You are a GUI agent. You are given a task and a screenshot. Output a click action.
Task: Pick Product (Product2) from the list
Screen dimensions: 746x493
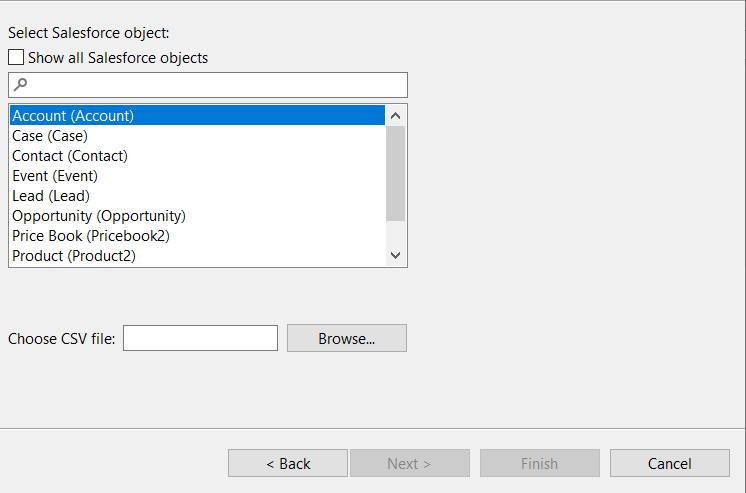[74, 256]
